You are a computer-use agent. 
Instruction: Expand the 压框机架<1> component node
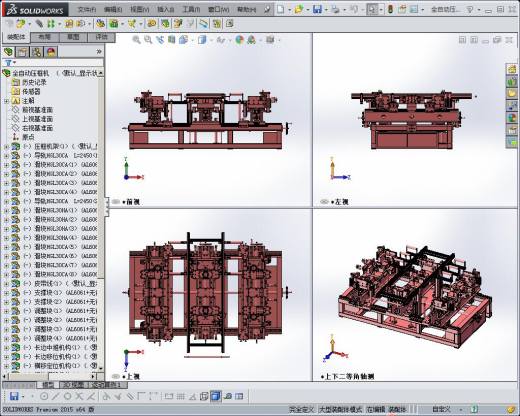(x=6, y=146)
